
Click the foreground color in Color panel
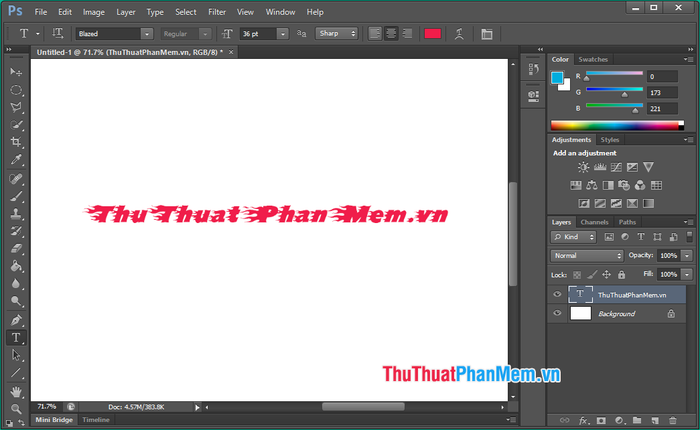(557, 78)
